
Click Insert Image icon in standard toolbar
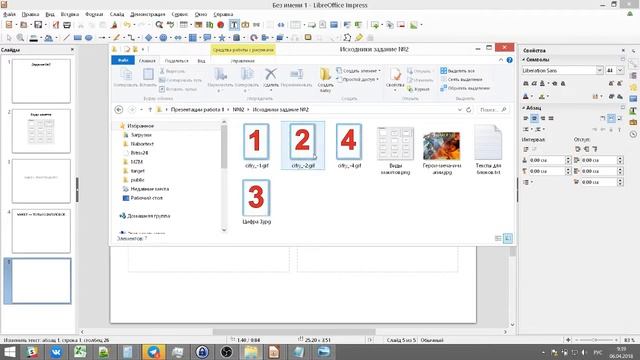(x=198, y=25)
